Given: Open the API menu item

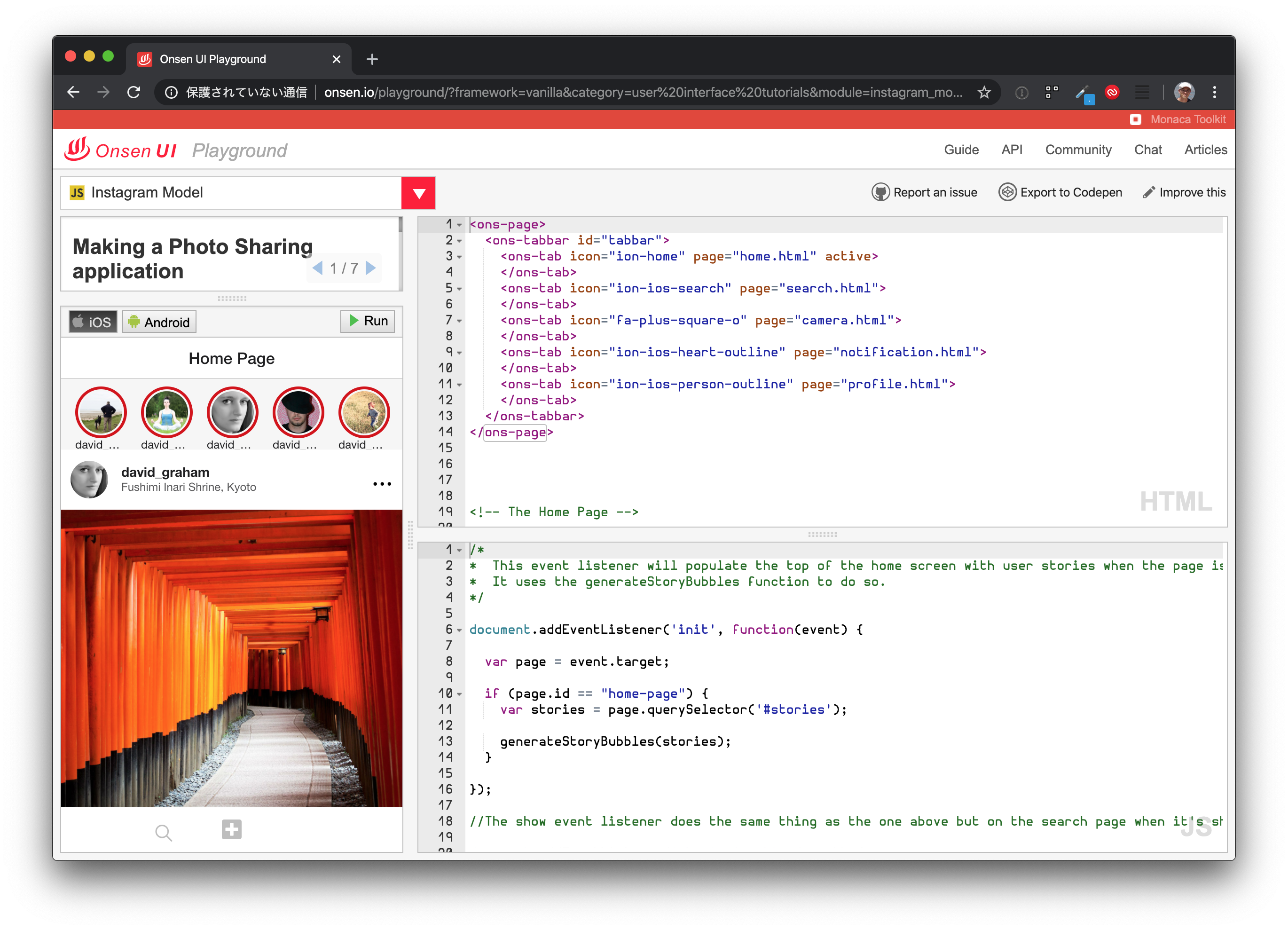Looking at the screenshot, I should click(x=1012, y=150).
